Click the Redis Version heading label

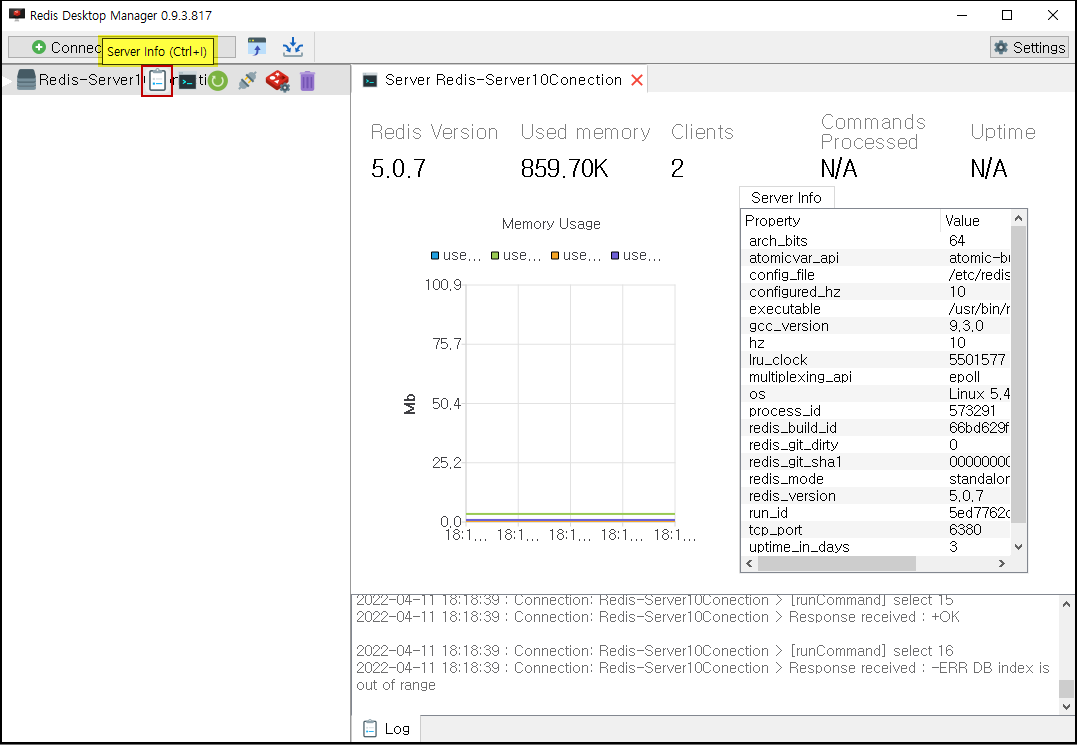pyautogui.click(x=434, y=132)
